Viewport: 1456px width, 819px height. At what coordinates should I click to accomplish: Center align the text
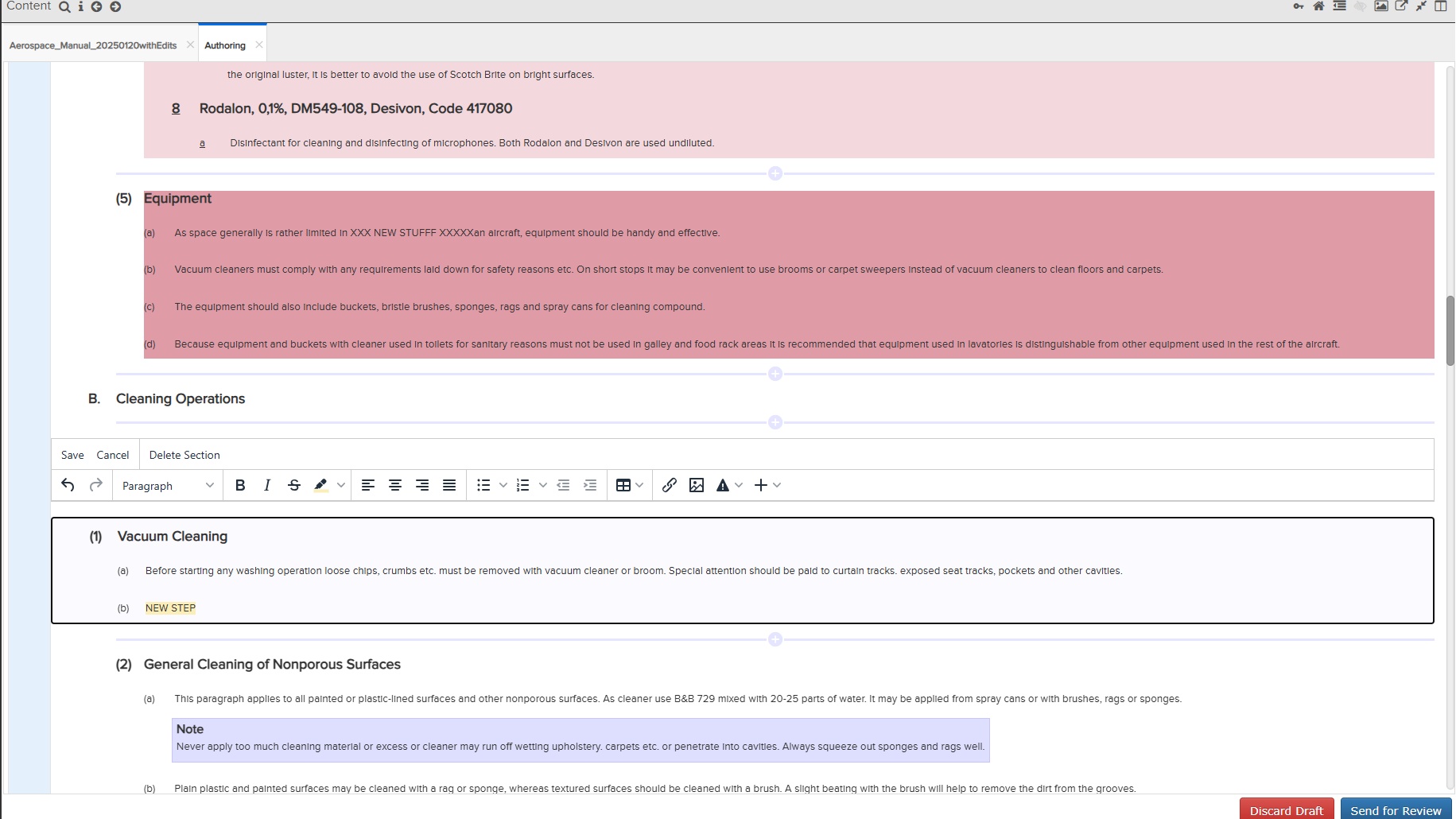(395, 485)
